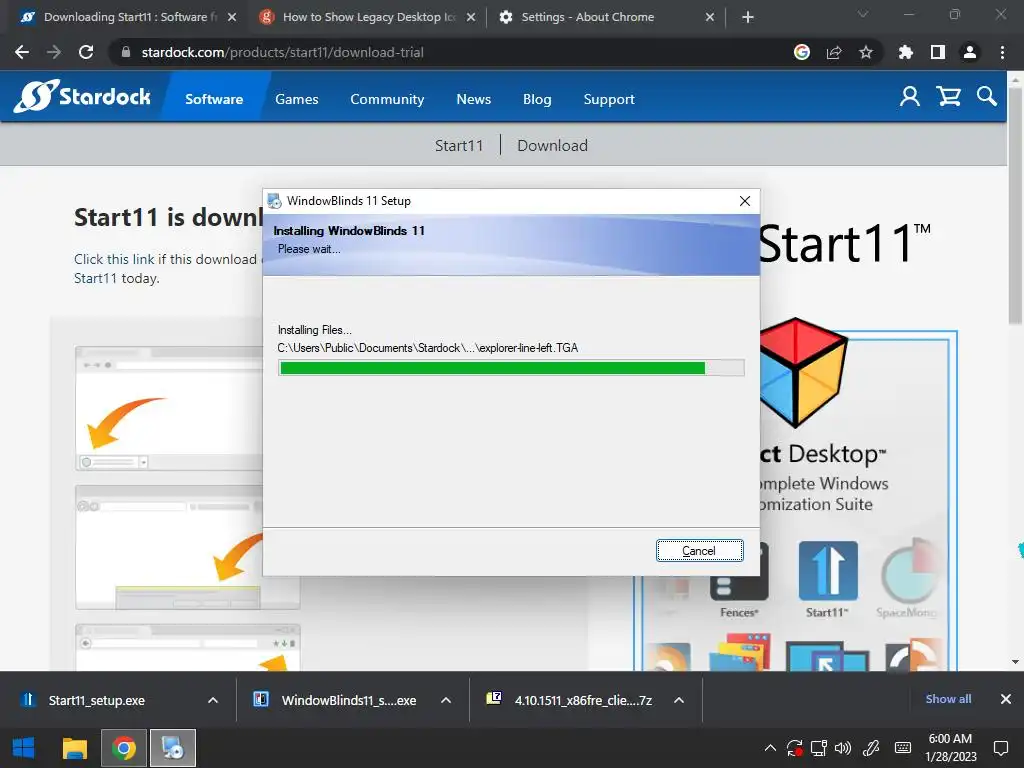
Task: Toggle Chrome side panel
Action: (x=938, y=52)
